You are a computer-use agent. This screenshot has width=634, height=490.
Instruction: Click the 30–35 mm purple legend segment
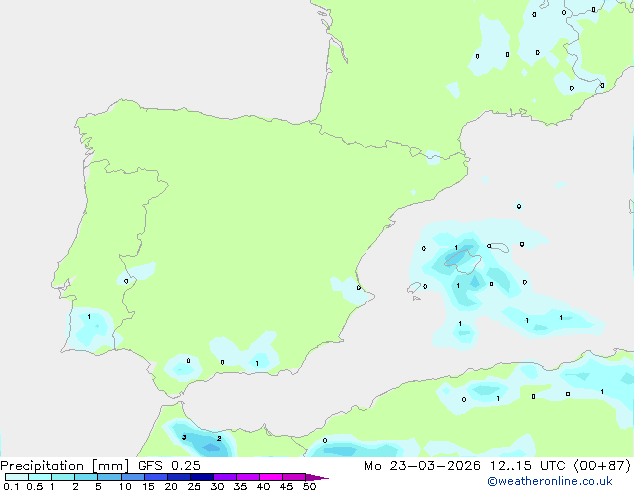tap(225, 477)
